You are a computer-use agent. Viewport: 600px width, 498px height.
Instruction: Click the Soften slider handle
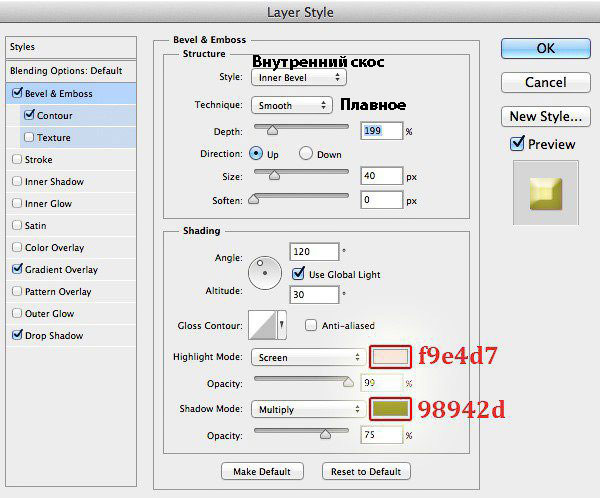tap(254, 199)
